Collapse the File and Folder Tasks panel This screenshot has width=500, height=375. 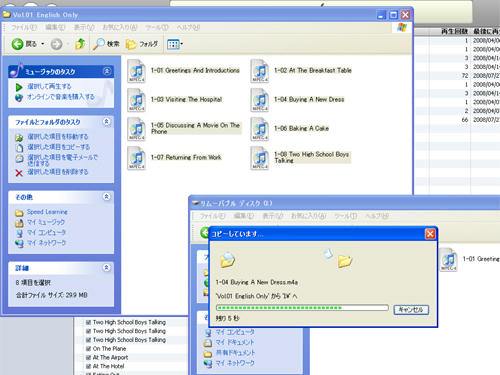(107, 122)
